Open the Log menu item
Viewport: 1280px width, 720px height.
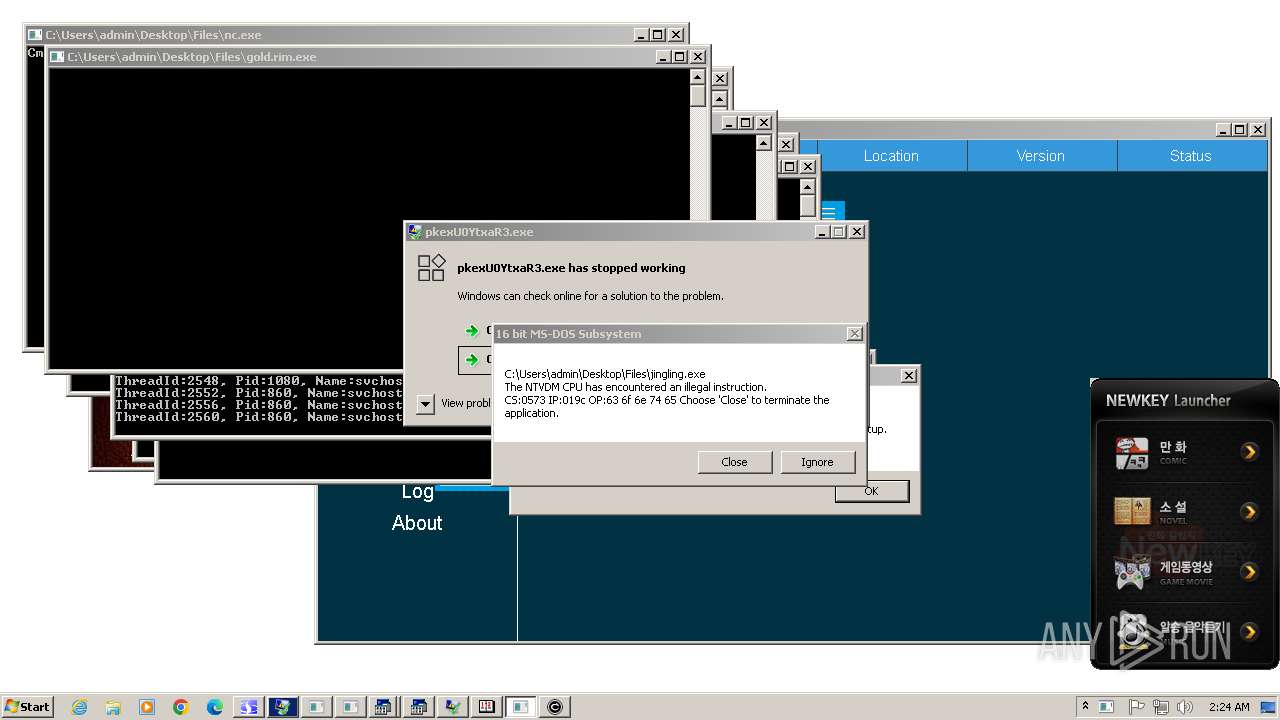417,492
